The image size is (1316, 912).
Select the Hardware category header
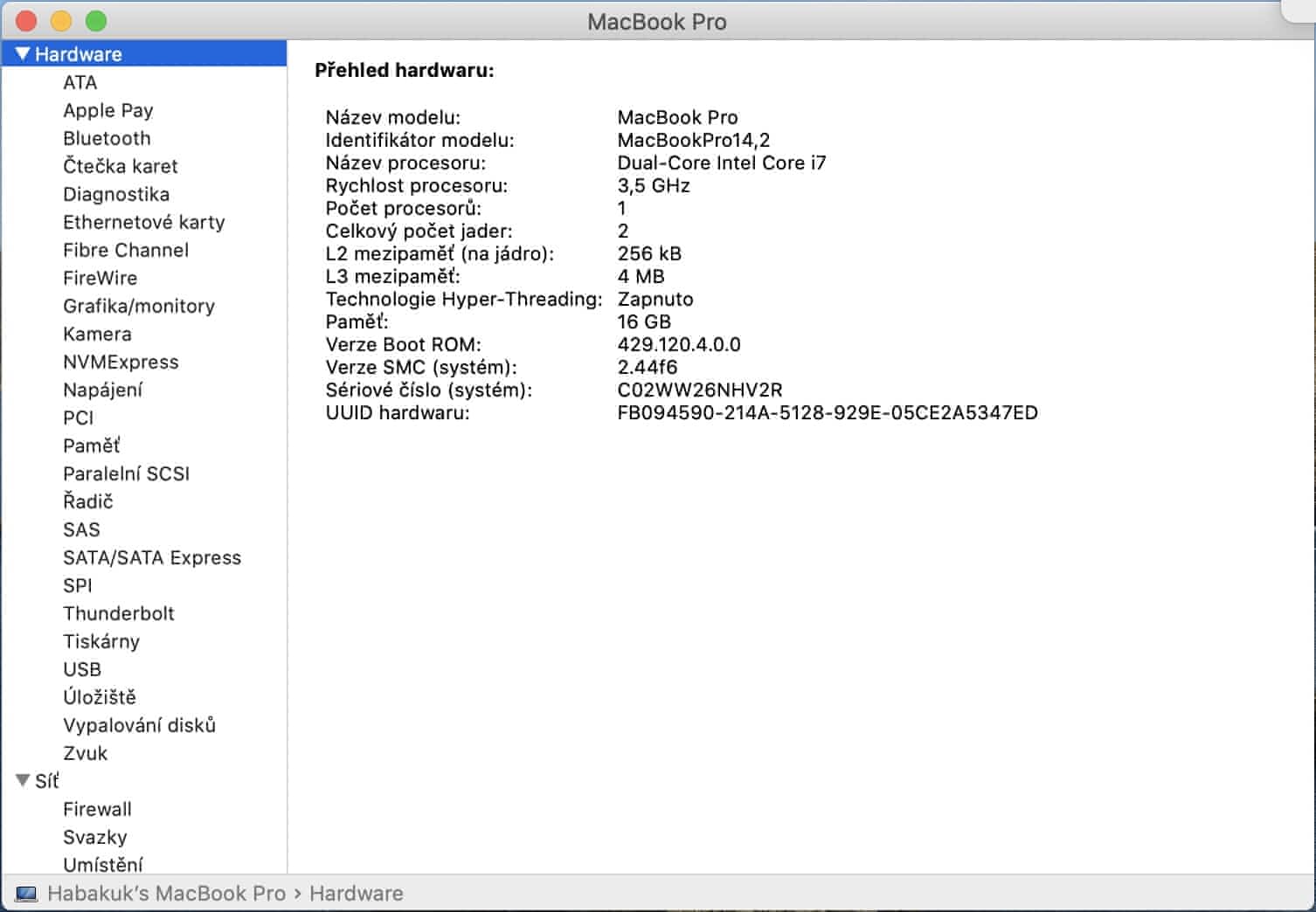[x=144, y=54]
